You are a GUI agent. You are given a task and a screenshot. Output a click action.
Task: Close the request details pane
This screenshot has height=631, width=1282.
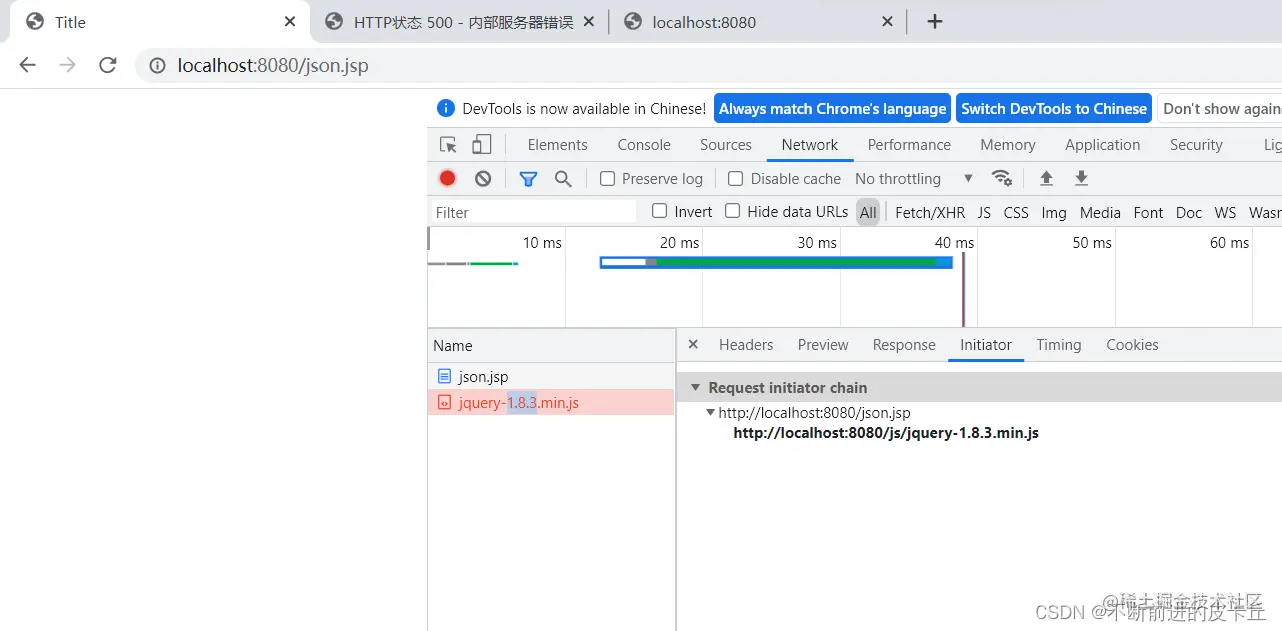pyautogui.click(x=693, y=344)
